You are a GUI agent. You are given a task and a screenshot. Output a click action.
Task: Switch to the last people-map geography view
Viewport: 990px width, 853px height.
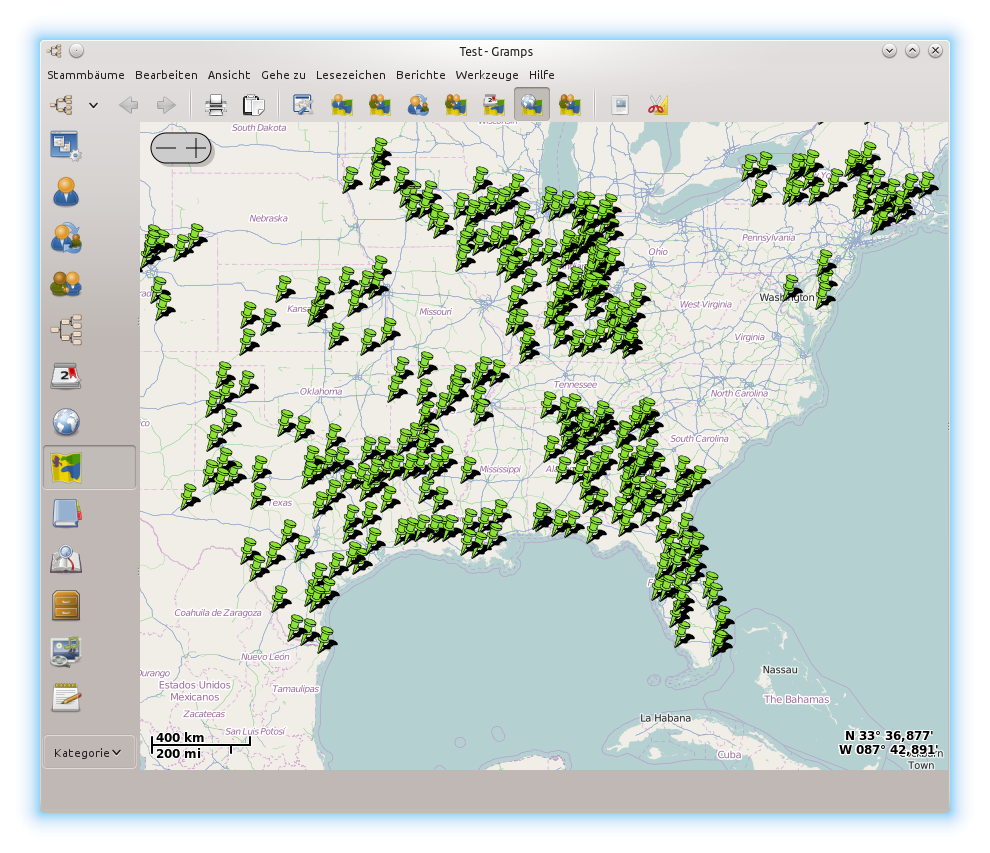570,105
